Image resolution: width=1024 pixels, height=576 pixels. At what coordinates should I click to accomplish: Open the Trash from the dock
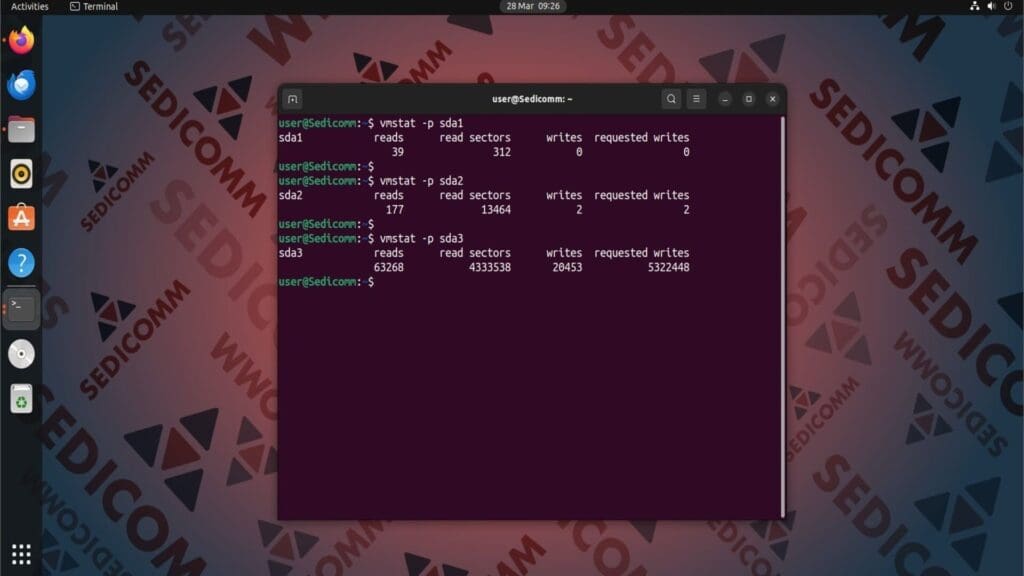click(x=20, y=398)
